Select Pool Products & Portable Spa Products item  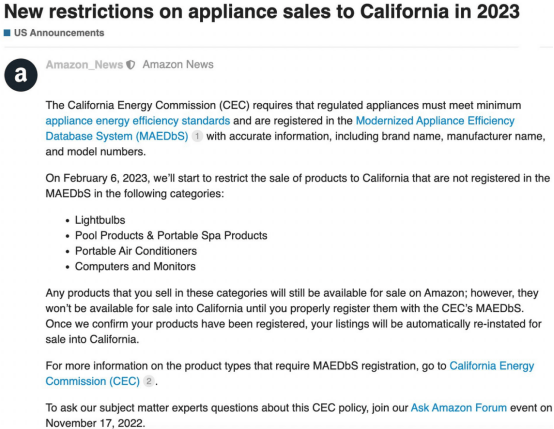pos(171,236)
